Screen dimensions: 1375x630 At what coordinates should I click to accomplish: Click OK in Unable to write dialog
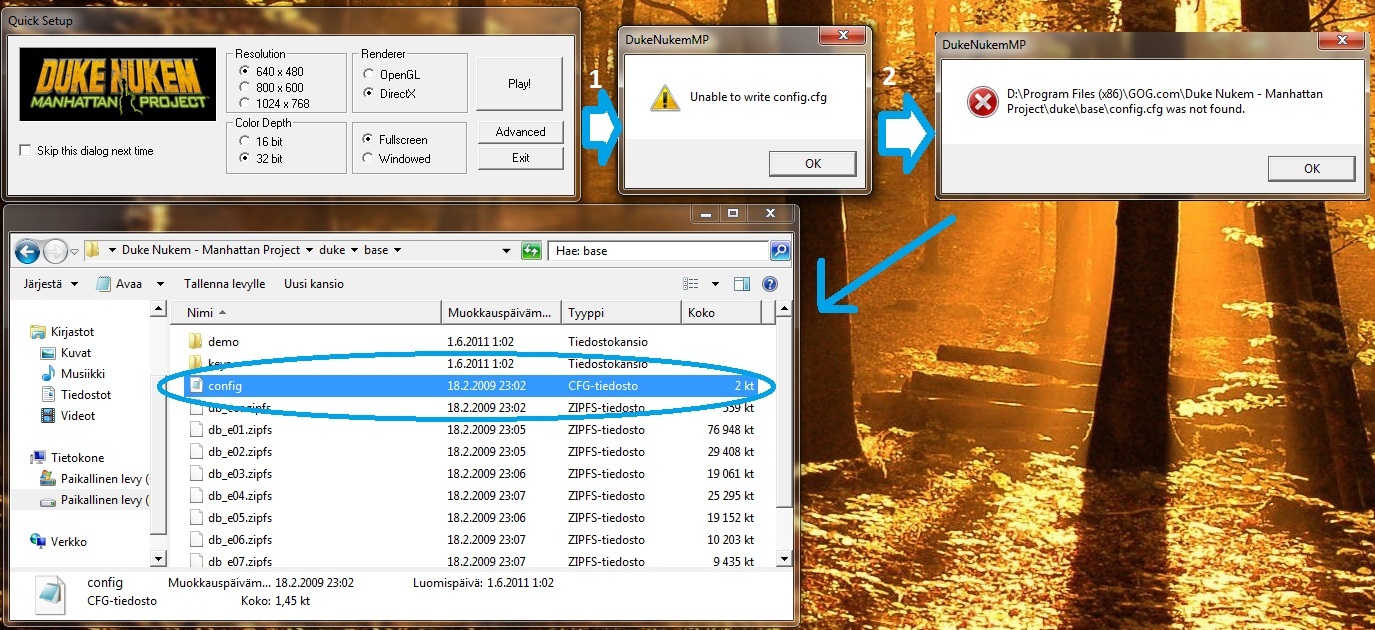tap(813, 164)
